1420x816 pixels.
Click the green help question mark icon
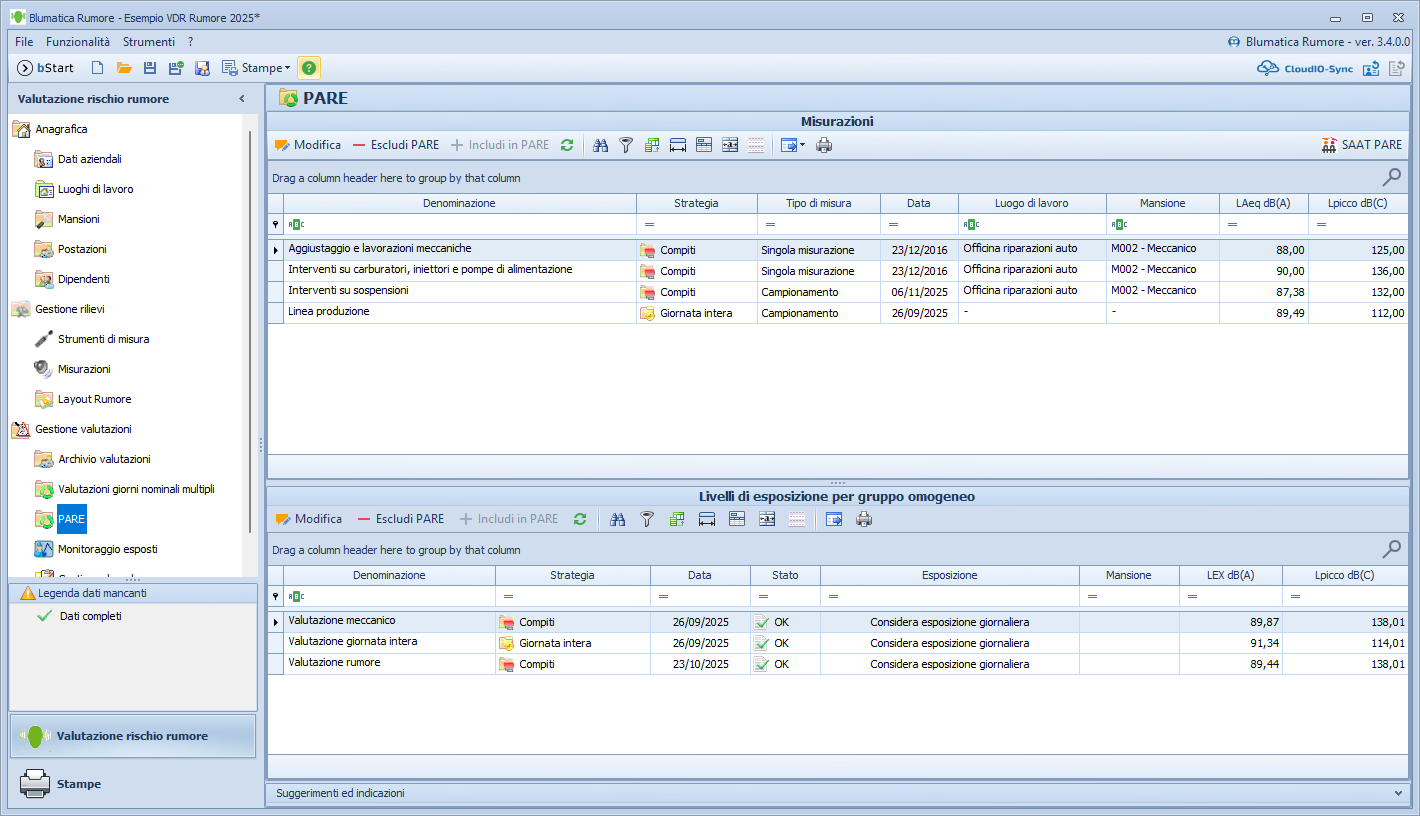309,68
